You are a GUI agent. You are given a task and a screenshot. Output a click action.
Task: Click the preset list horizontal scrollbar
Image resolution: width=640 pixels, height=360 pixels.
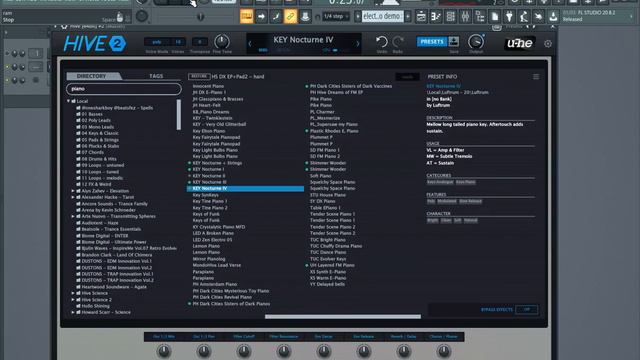(343, 317)
